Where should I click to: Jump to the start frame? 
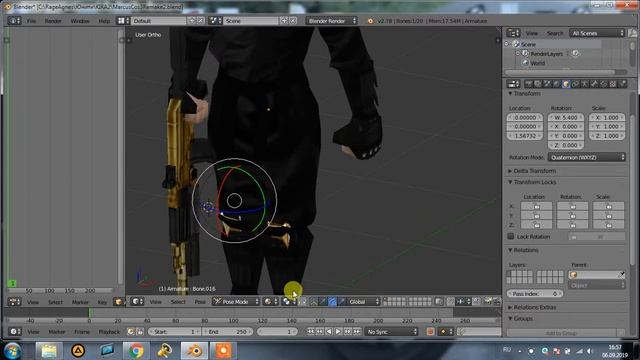tap(311, 332)
